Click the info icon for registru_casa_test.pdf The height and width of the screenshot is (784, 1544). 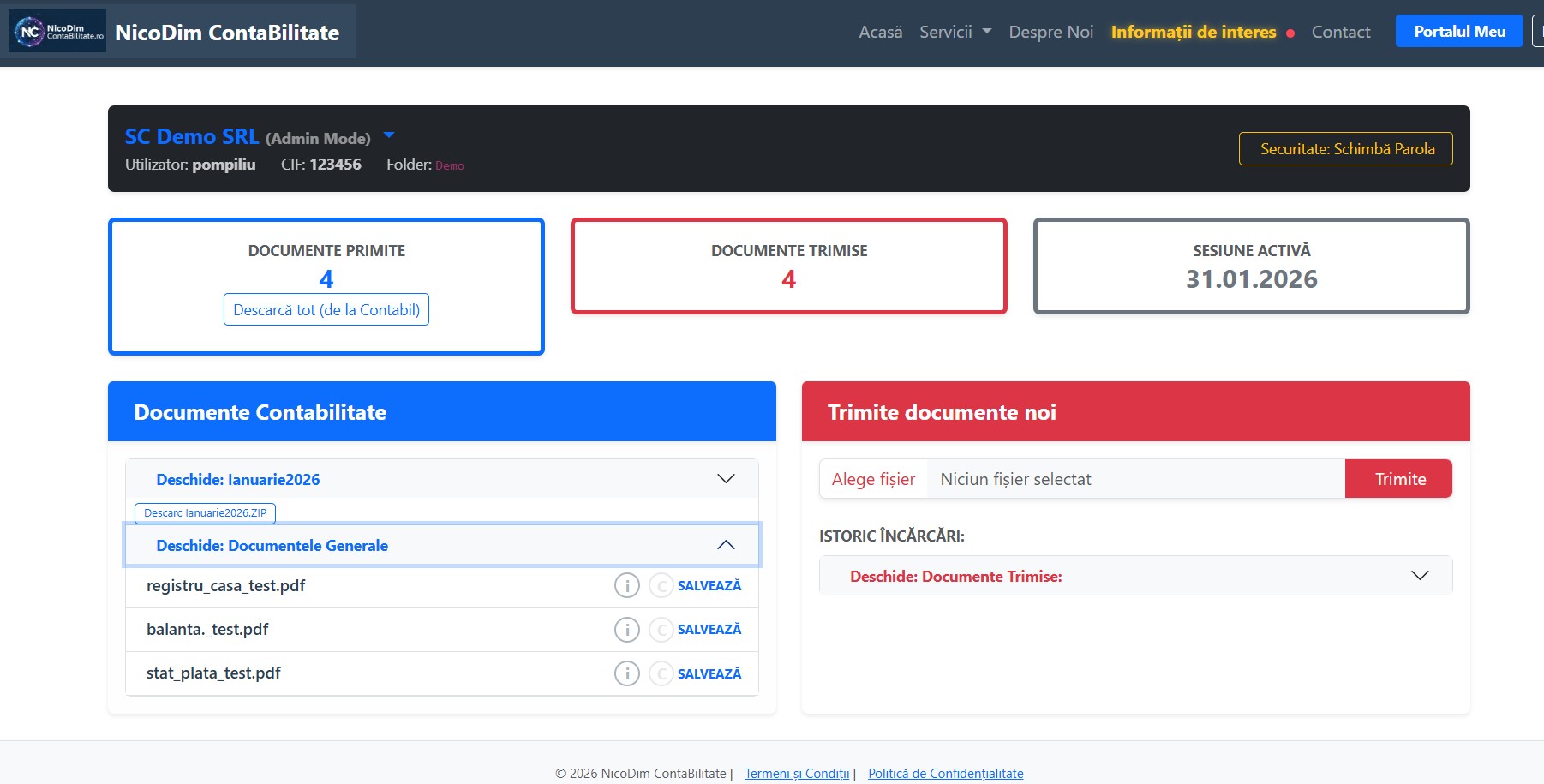tap(627, 586)
